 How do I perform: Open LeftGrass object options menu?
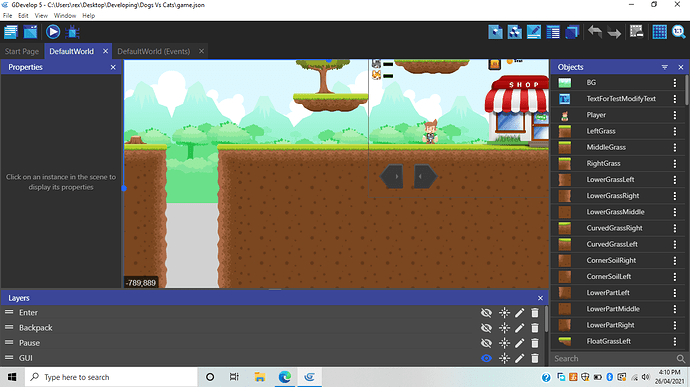click(x=675, y=131)
